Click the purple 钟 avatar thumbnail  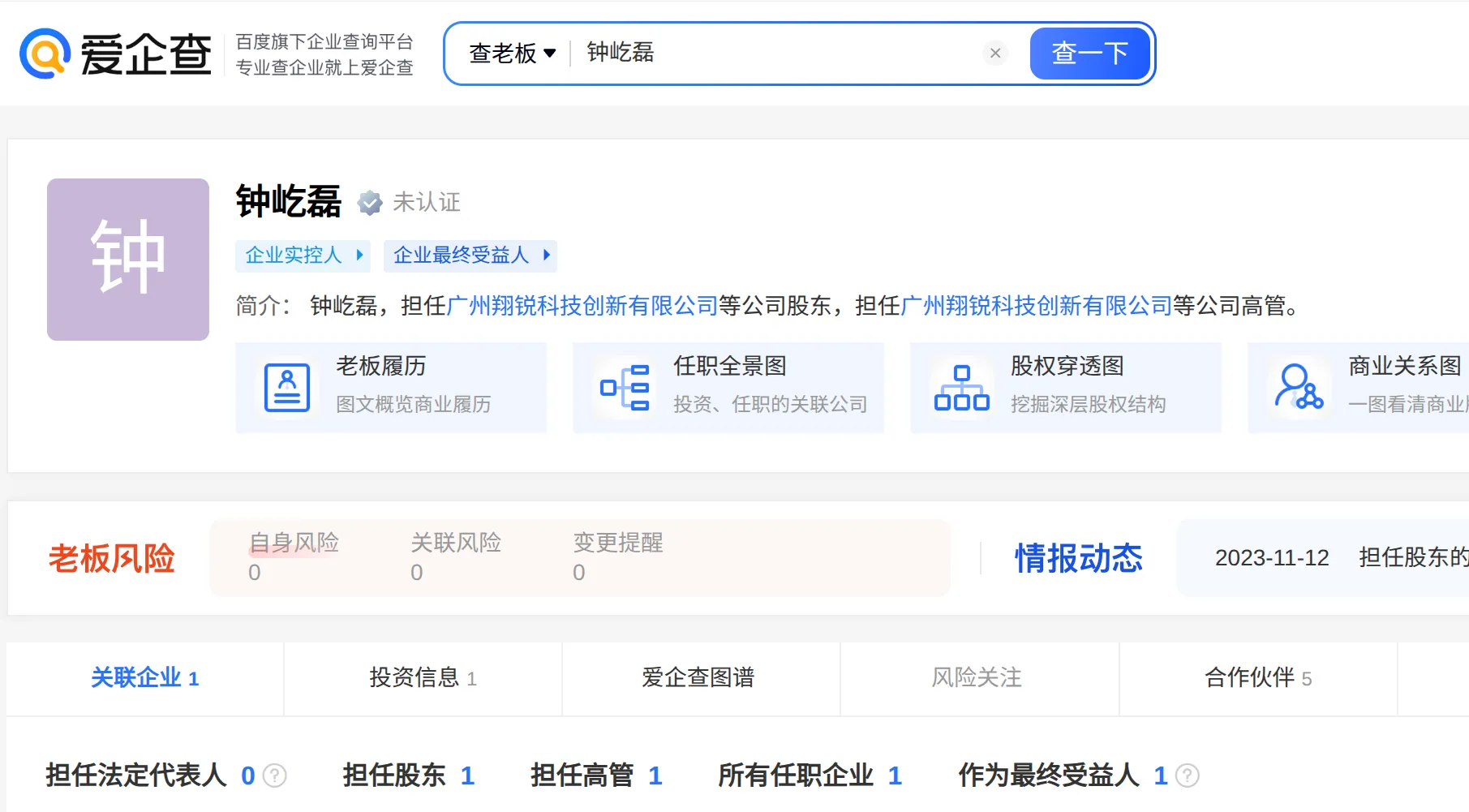point(128,260)
